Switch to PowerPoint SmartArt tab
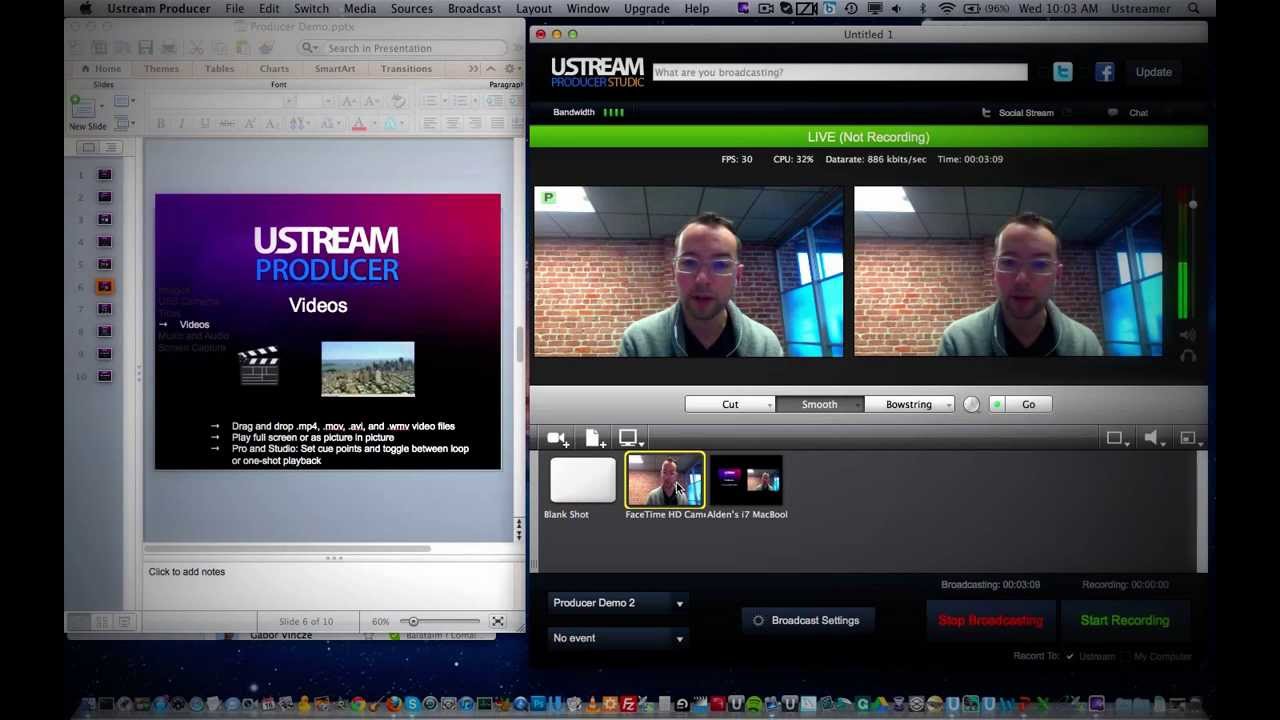1280x720 pixels. (335, 69)
